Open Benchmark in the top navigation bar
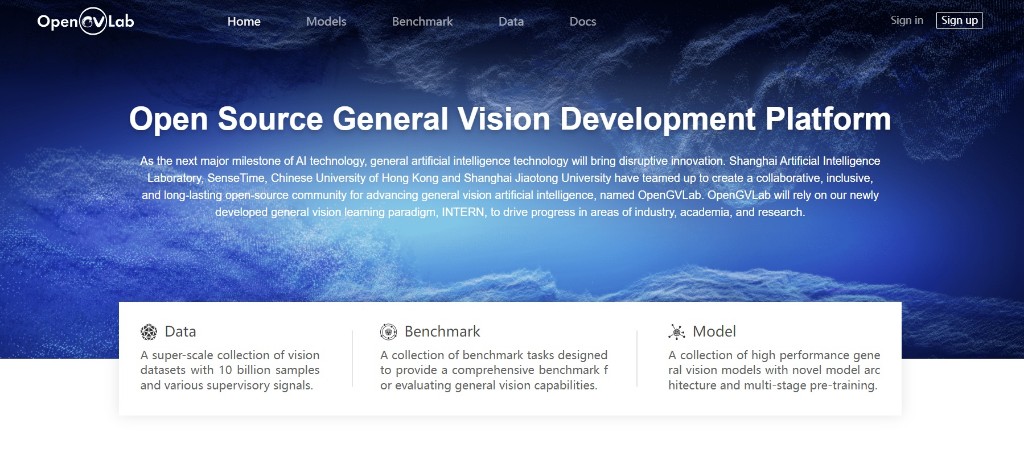Image resolution: width=1024 pixels, height=461 pixels. tap(422, 21)
